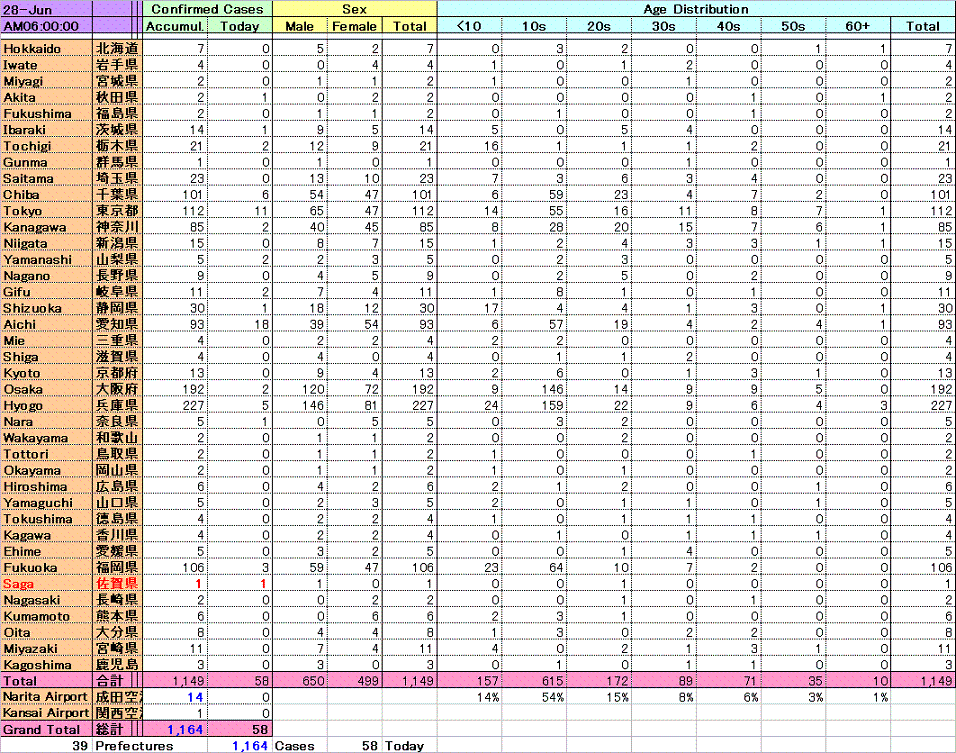Select the Total row Female sum 499
This screenshot has width=956, height=753.
pos(355,681)
